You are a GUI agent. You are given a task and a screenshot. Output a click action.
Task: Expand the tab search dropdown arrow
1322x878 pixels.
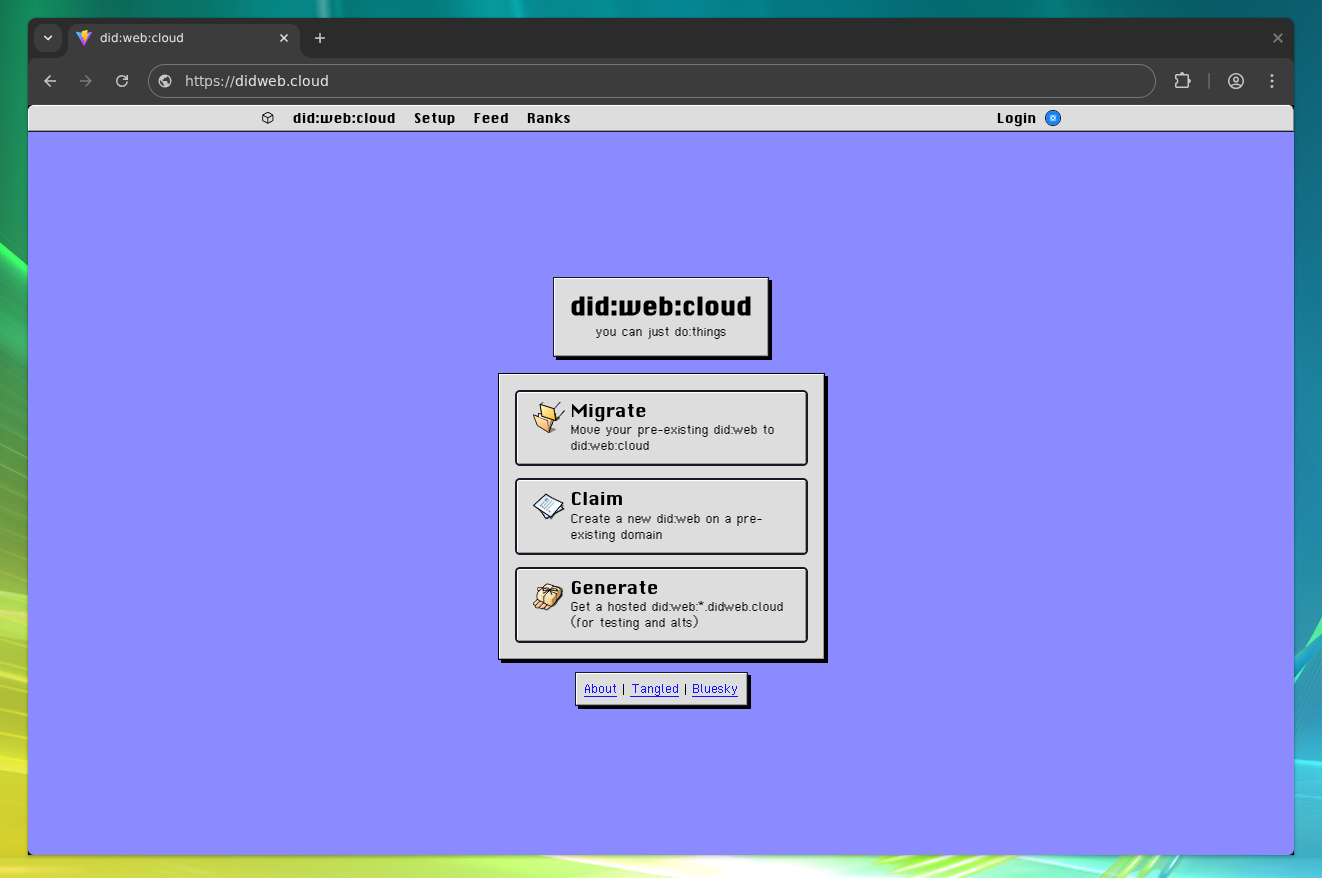[48, 38]
